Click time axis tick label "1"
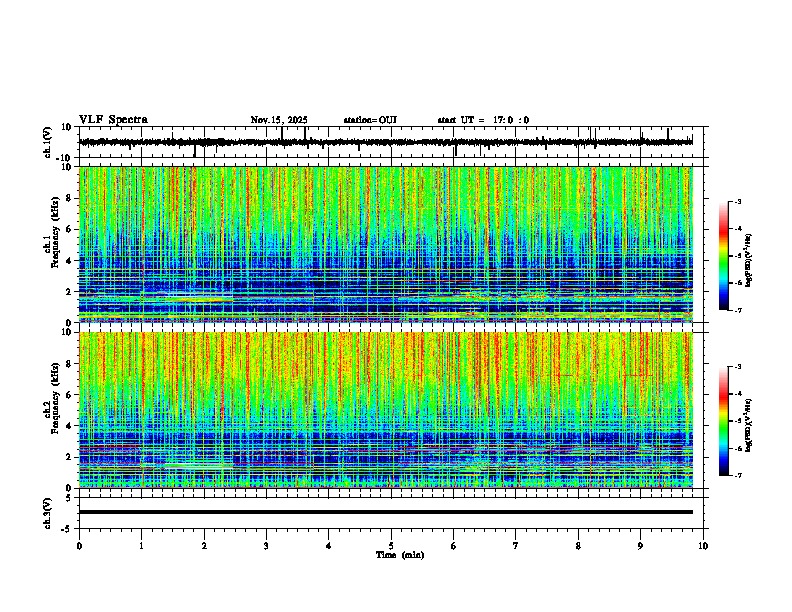 [141, 546]
